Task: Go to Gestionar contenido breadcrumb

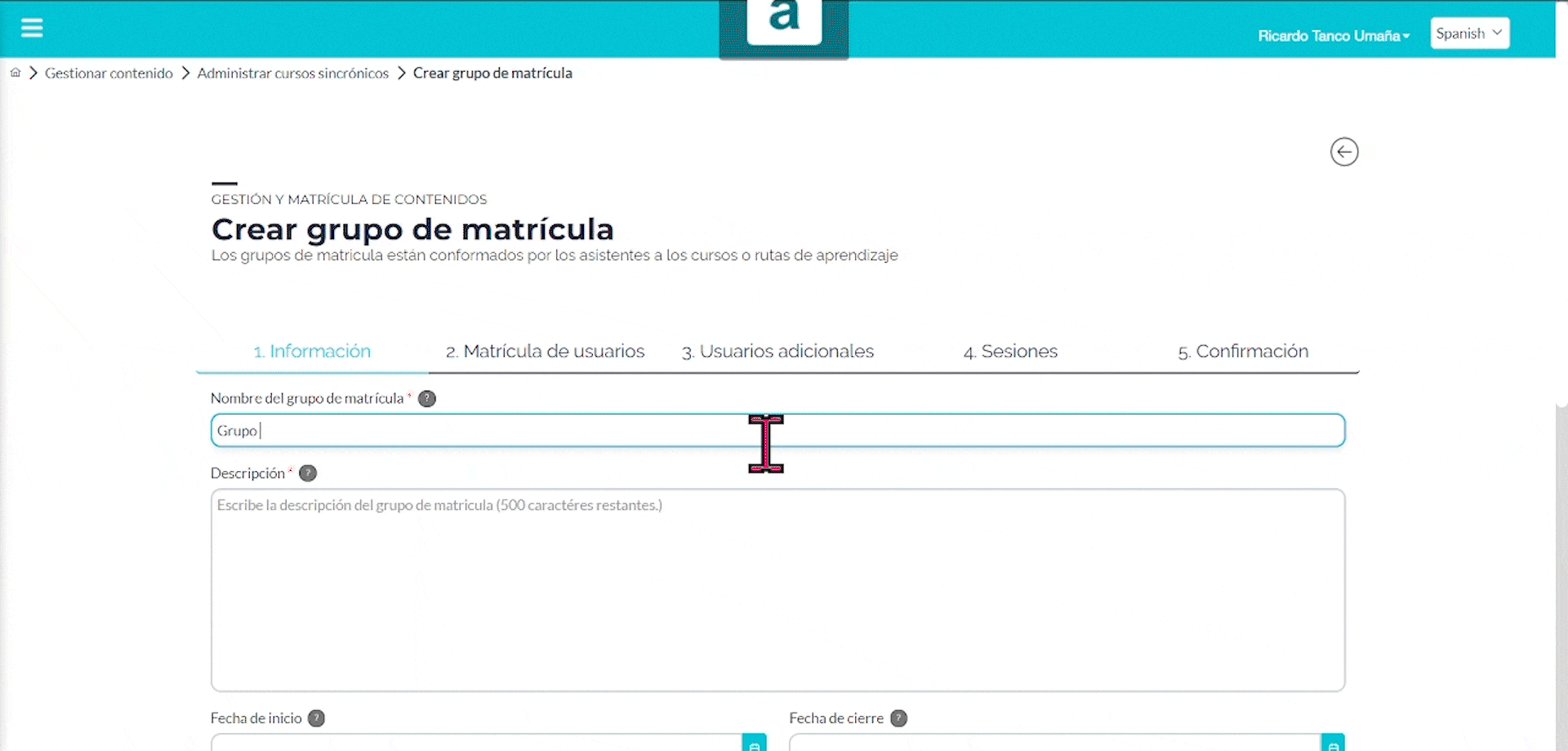Action: pos(109,73)
